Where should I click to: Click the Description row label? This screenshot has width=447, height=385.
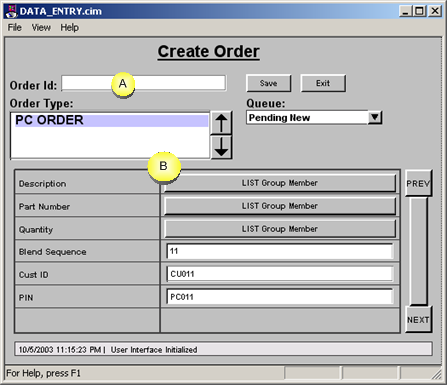click(42, 184)
